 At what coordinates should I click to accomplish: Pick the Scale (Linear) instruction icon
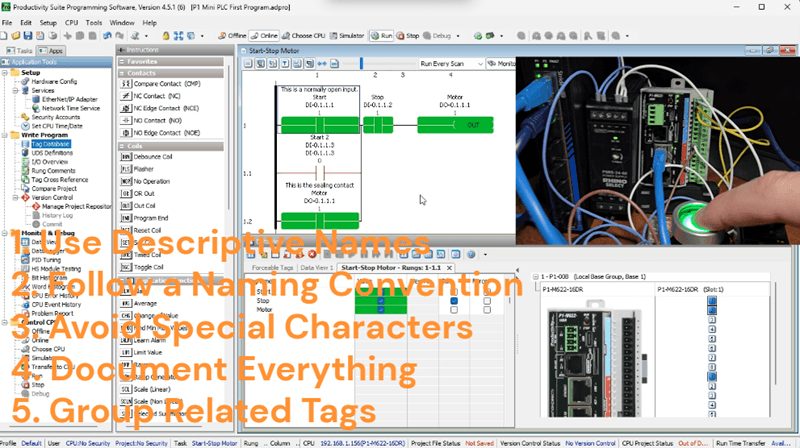(x=126, y=389)
